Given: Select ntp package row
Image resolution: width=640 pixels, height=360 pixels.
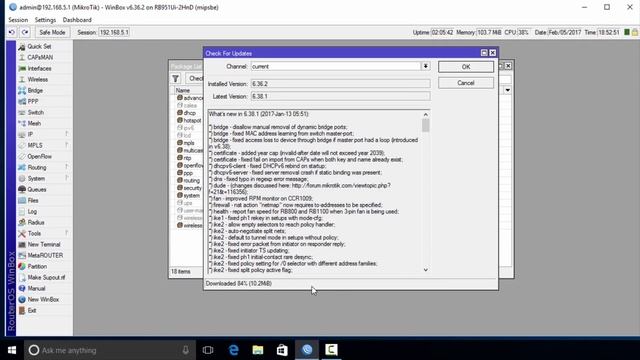Looking at the screenshot, I should pyautogui.click(x=188, y=158).
